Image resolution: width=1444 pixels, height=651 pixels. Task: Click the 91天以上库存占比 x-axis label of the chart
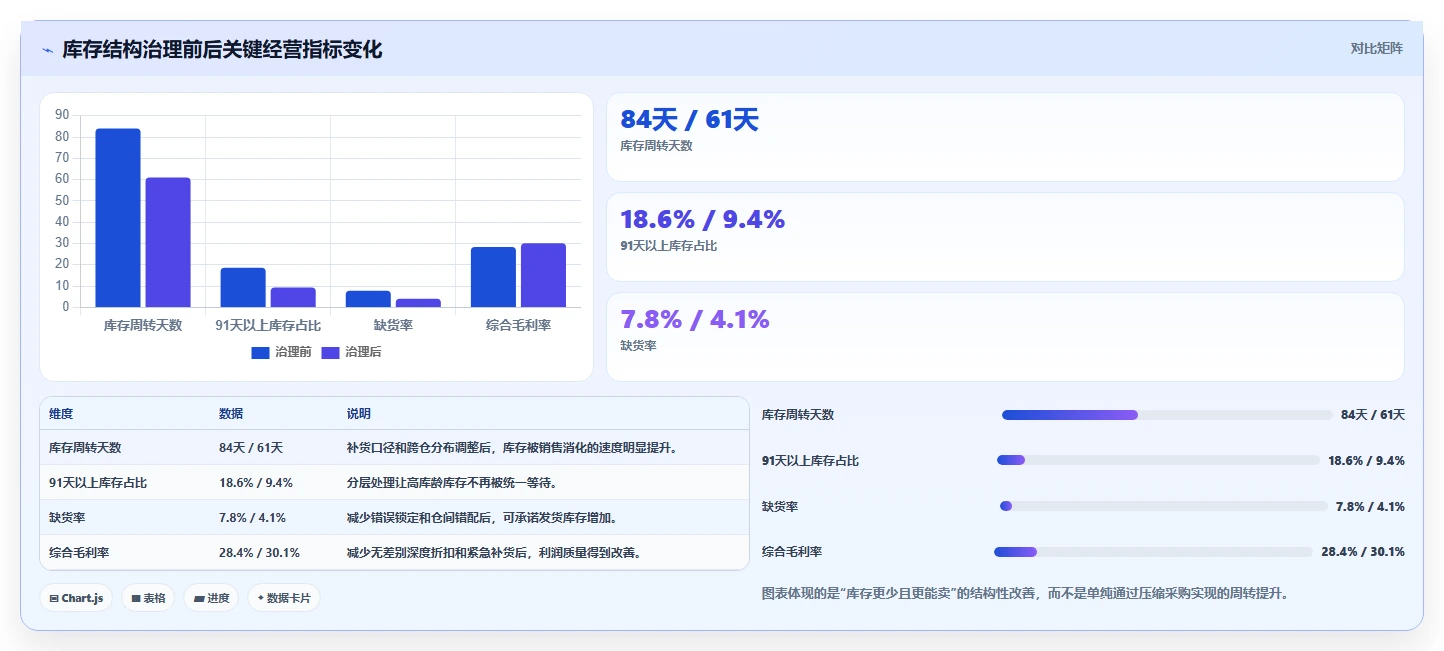pos(268,325)
